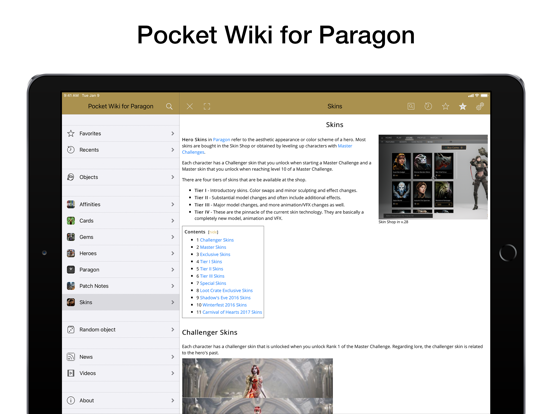Click the Favorites star icon in sidebar
552x414 pixels.
71,133
